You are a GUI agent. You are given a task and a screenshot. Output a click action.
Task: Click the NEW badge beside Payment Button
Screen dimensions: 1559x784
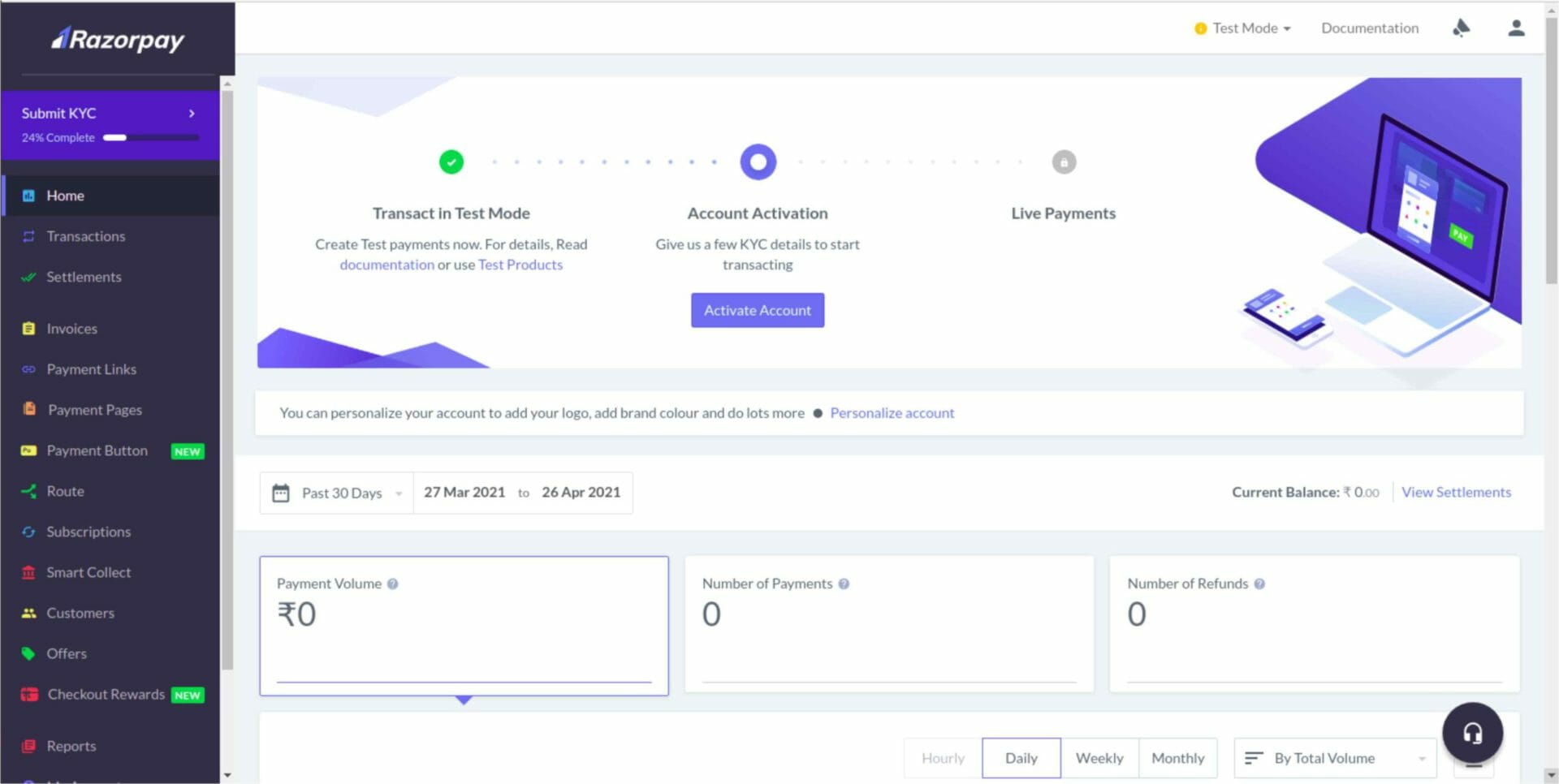[188, 451]
